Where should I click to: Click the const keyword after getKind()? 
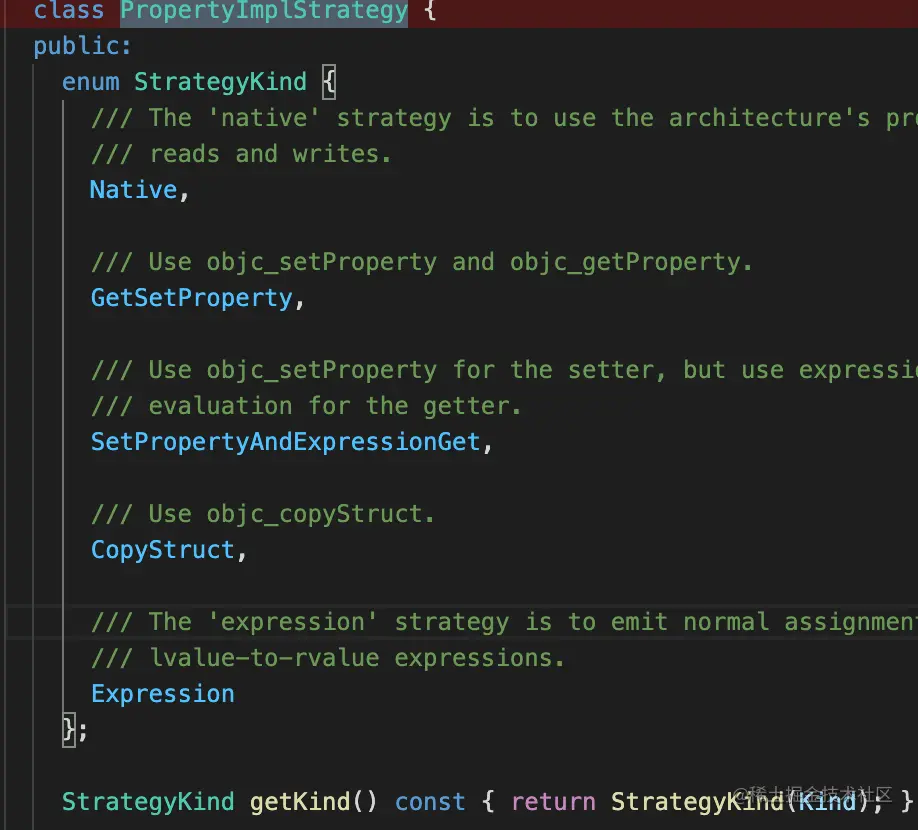(430, 802)
